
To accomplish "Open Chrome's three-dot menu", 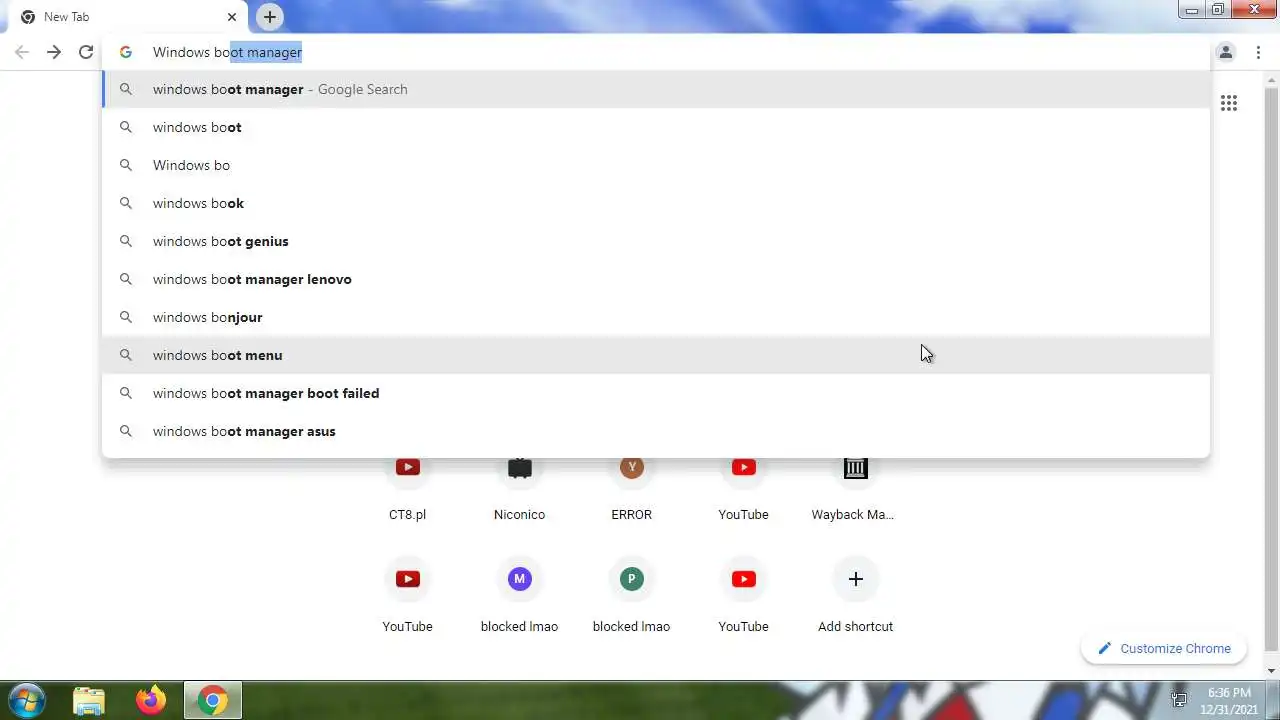I will 1258,52.
